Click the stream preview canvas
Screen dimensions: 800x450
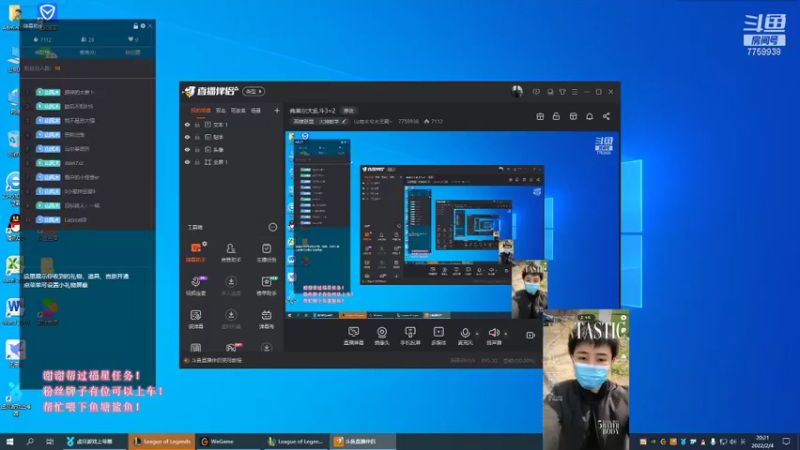[x=452, y=225]
